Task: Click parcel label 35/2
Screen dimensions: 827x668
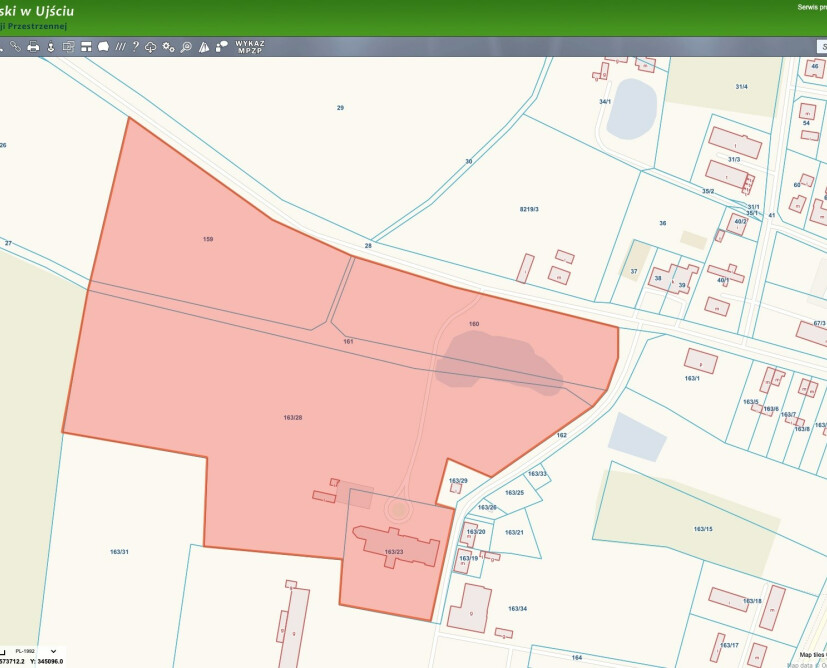Action: pyautogui.click(x=708, y=191)
